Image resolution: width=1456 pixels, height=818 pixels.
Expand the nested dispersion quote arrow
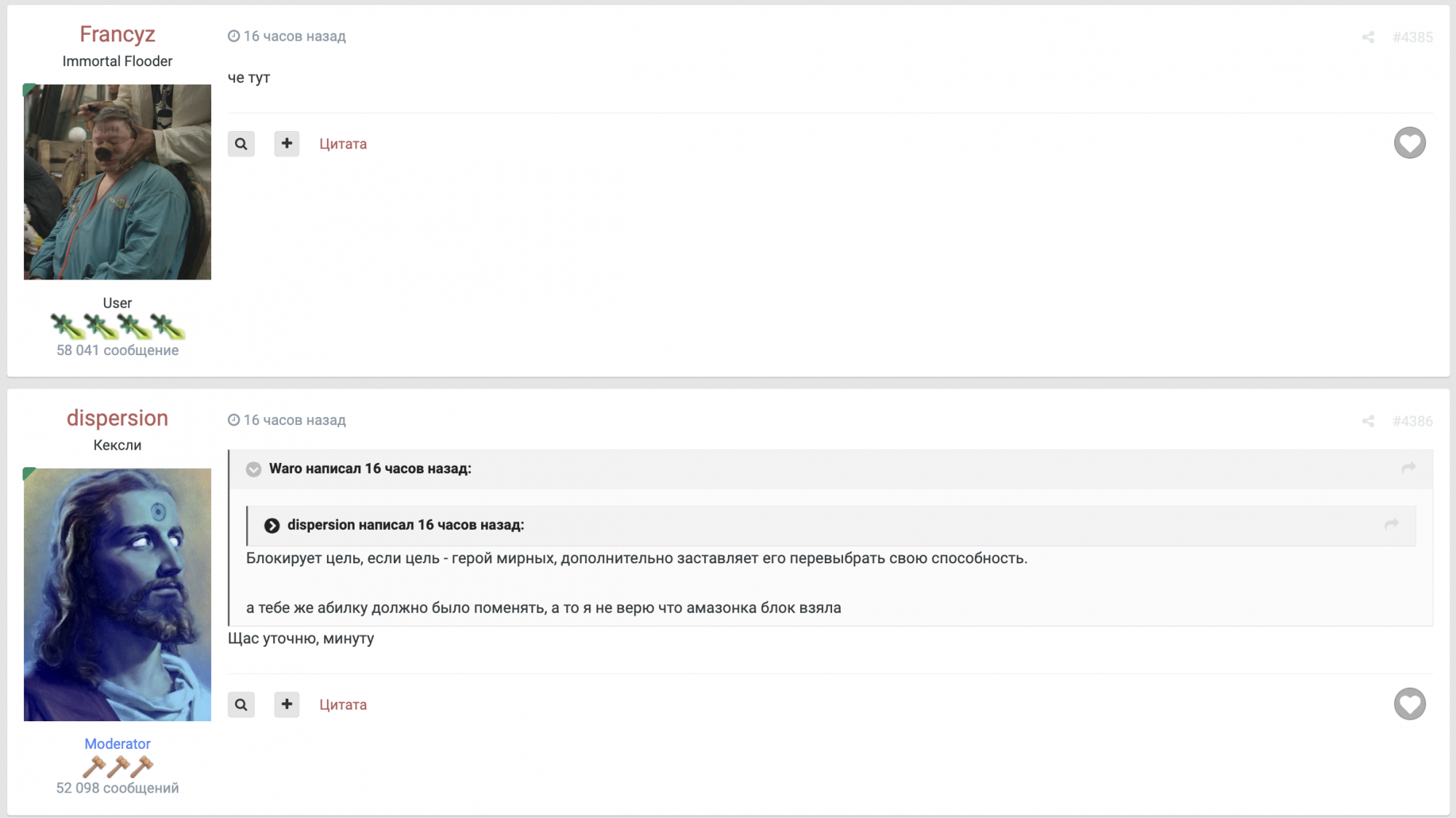[x=272, y=525]
